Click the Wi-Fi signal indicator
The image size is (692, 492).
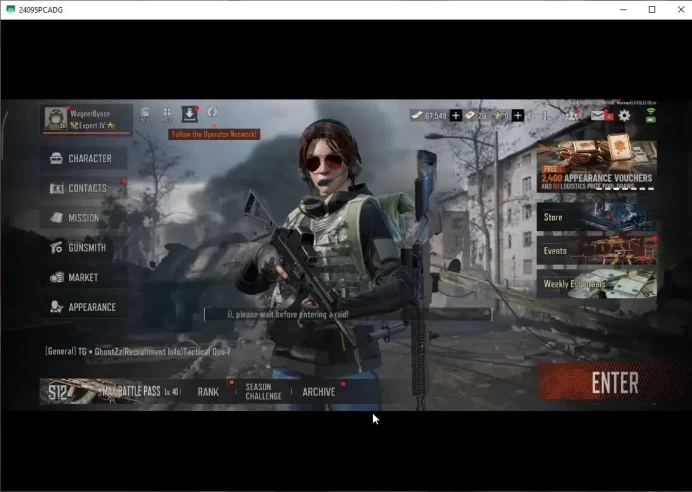(651, 111)
